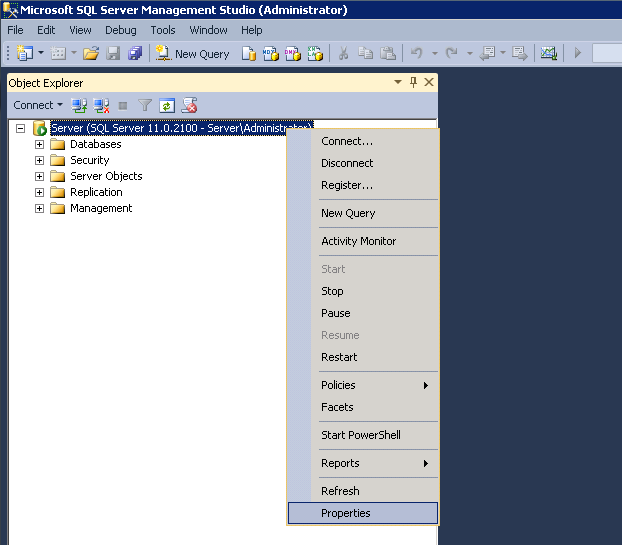Click the Copy toolbar icon

coord(365,53)
